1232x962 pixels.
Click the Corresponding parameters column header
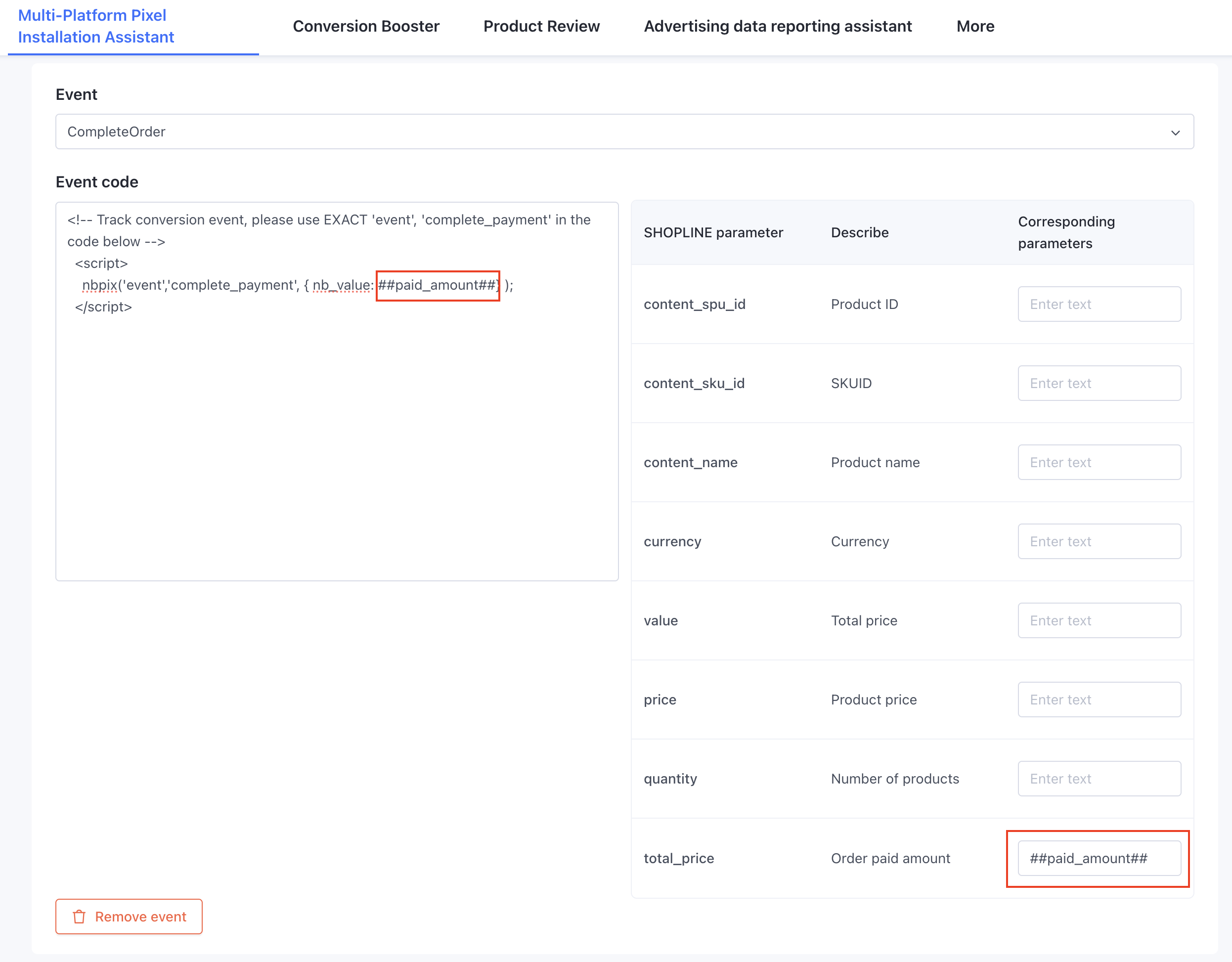[x=1065, y=232]
